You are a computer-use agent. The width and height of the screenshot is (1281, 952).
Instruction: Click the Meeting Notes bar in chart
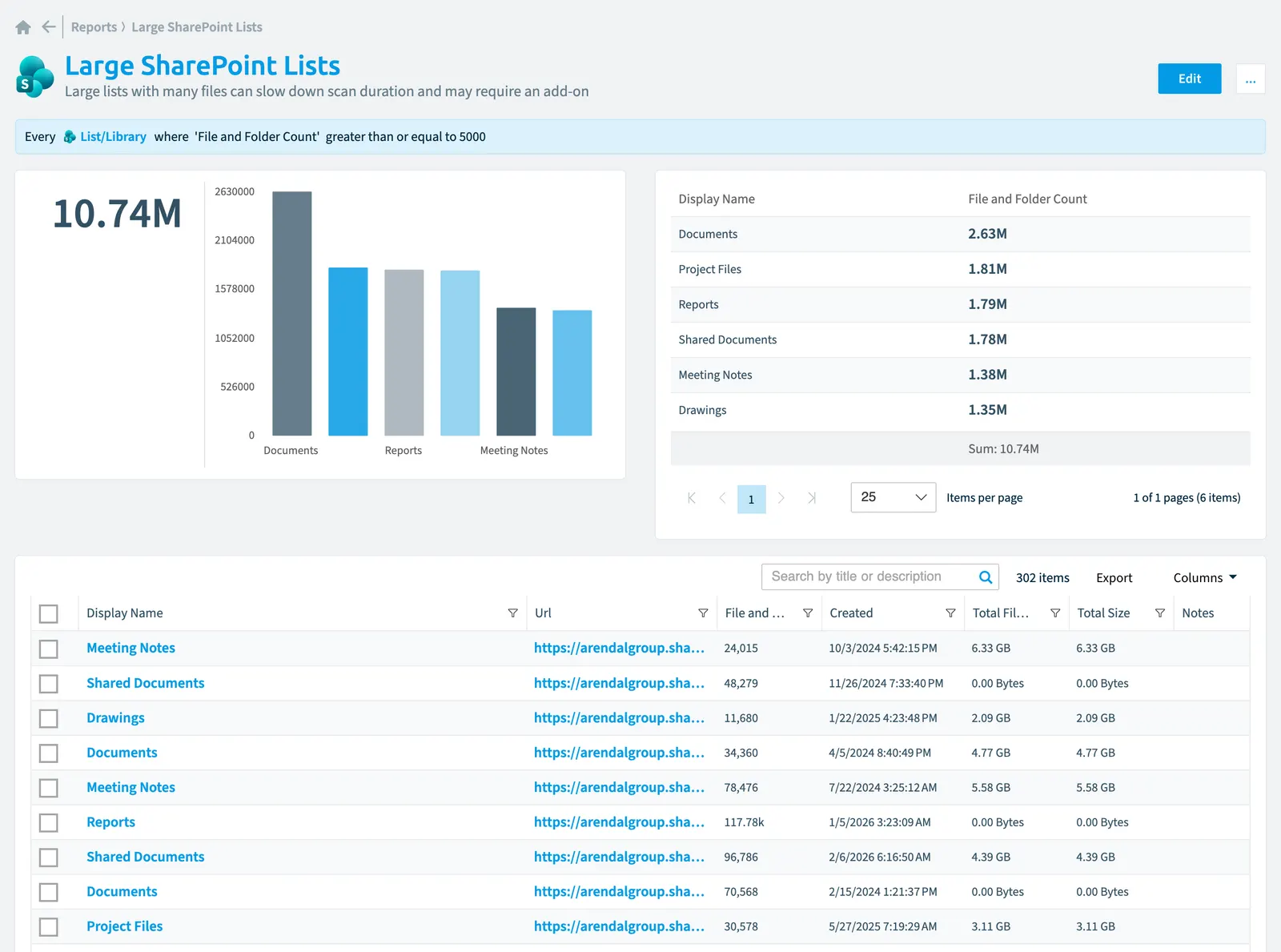pos(516,372)
